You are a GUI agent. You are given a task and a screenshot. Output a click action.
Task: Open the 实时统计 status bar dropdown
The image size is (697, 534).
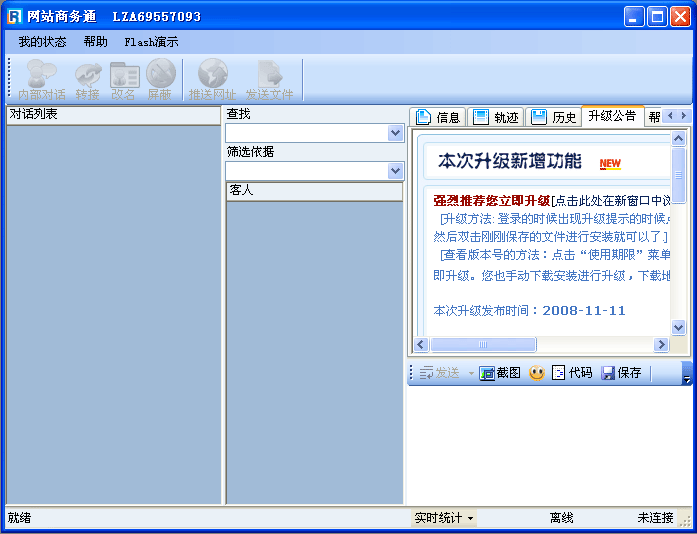[x=444, y=518]
